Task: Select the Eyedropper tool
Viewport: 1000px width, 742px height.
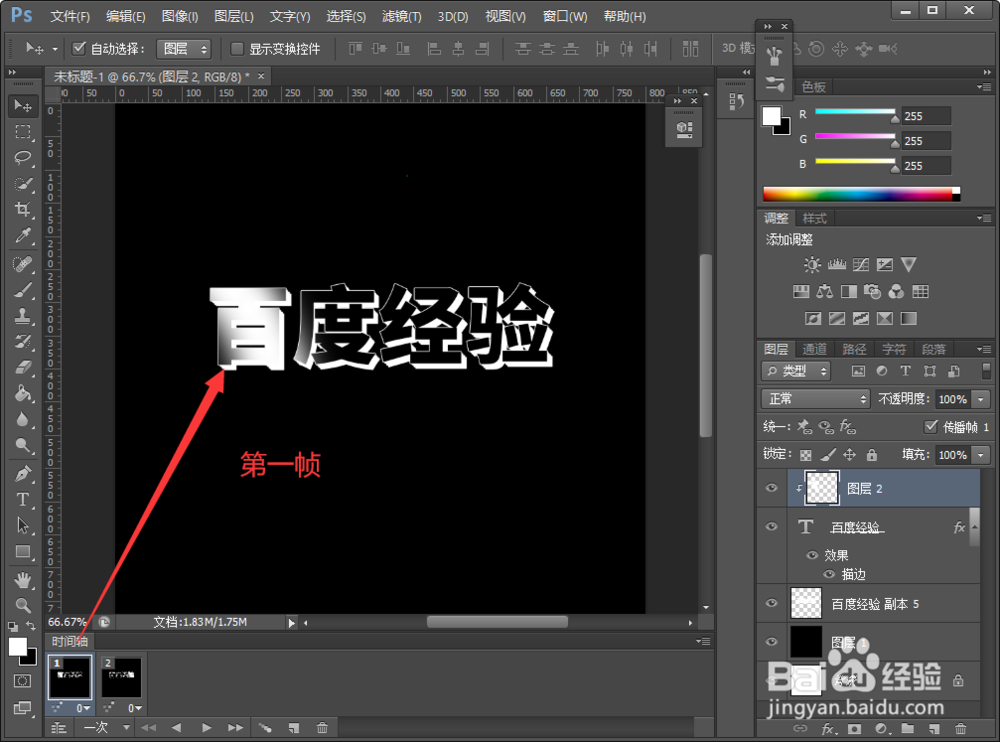Action: coord(23,235)
